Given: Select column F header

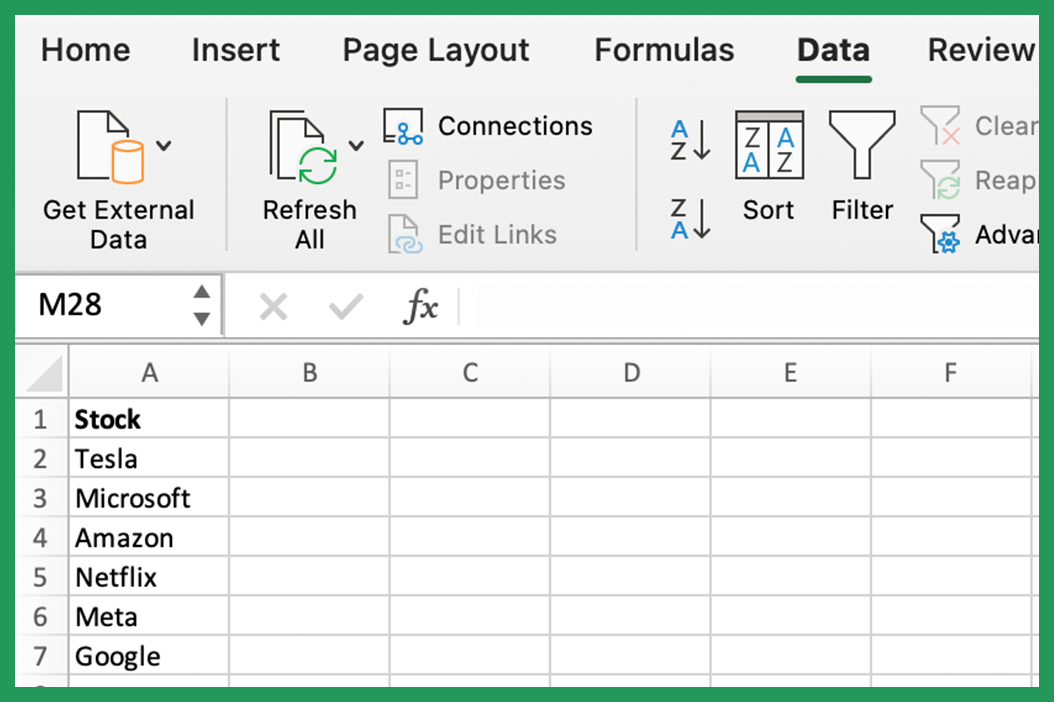Looking at the screenshot, I should tap(950, 373).
